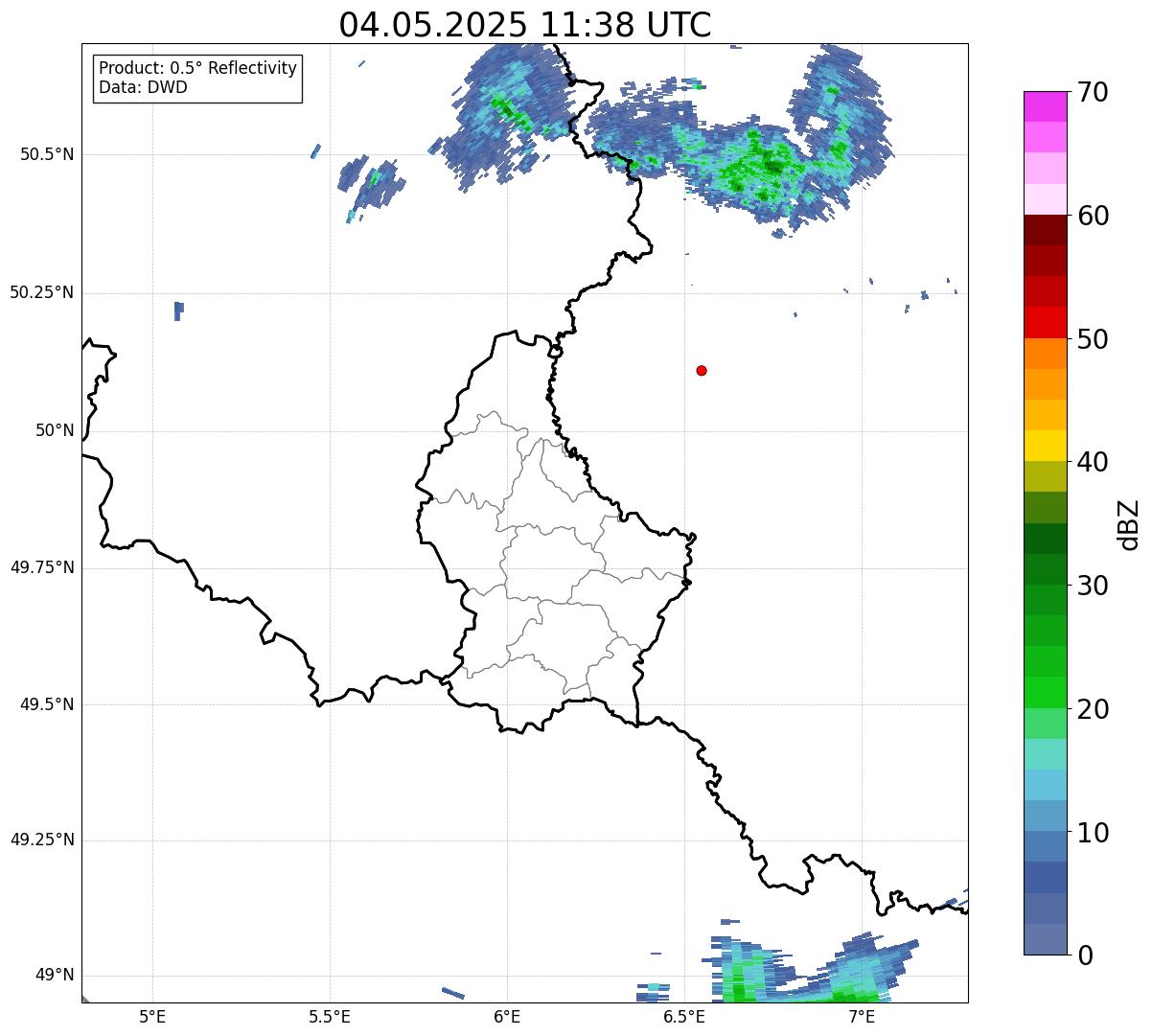Click the 50.25°N latitude label
This screenshot has height=1036, width=1152.
point(41,293)
